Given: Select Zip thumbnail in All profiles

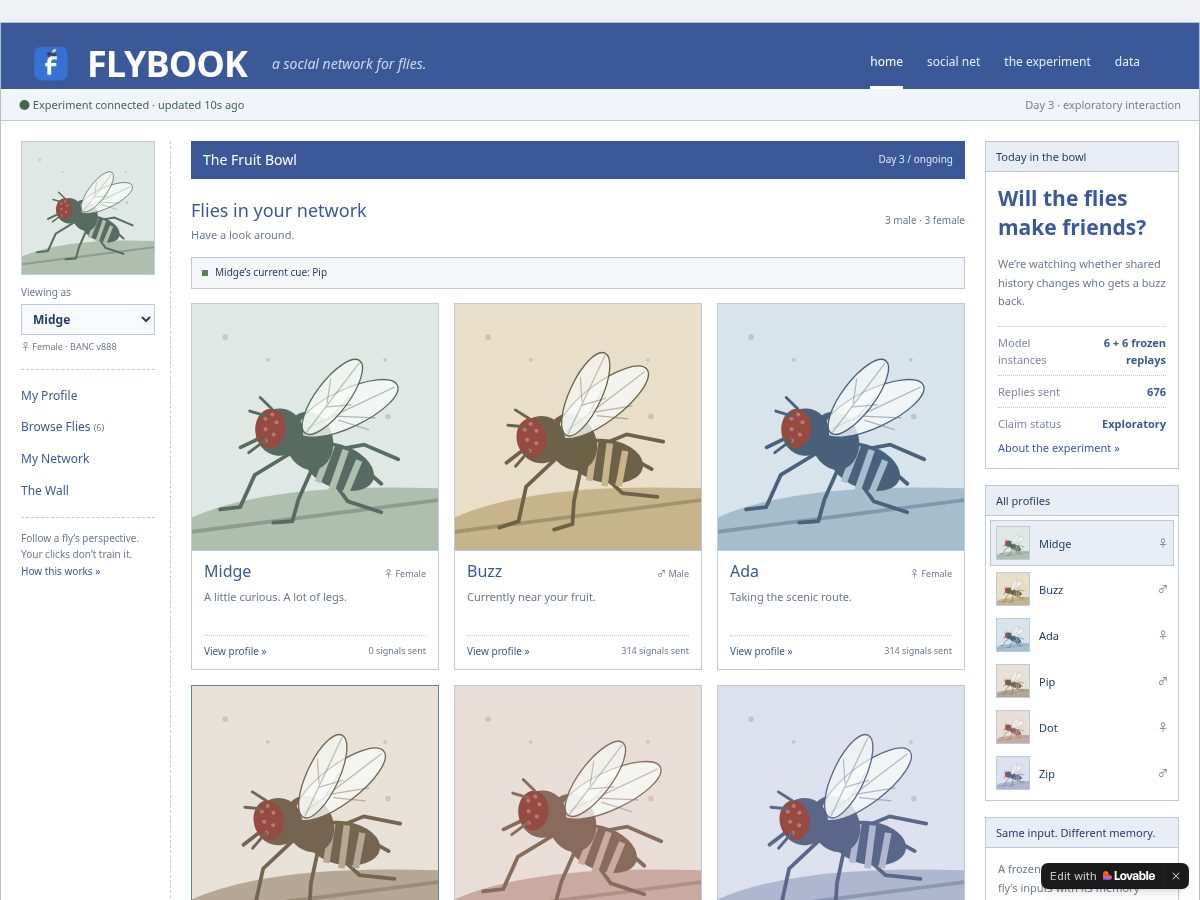Looking at the screenshot, I should point(1013,773).
